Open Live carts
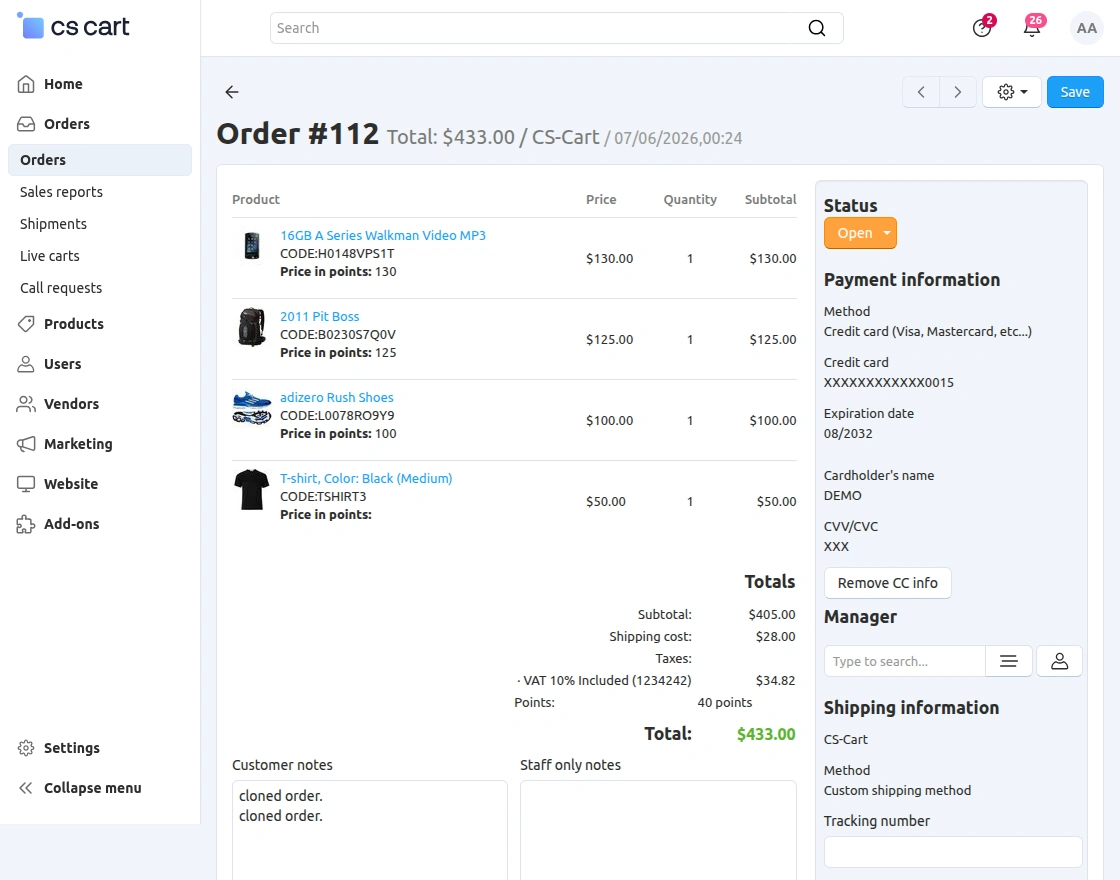The width and height of the screenshot is (1120, 880). click(x=50, y=256)
